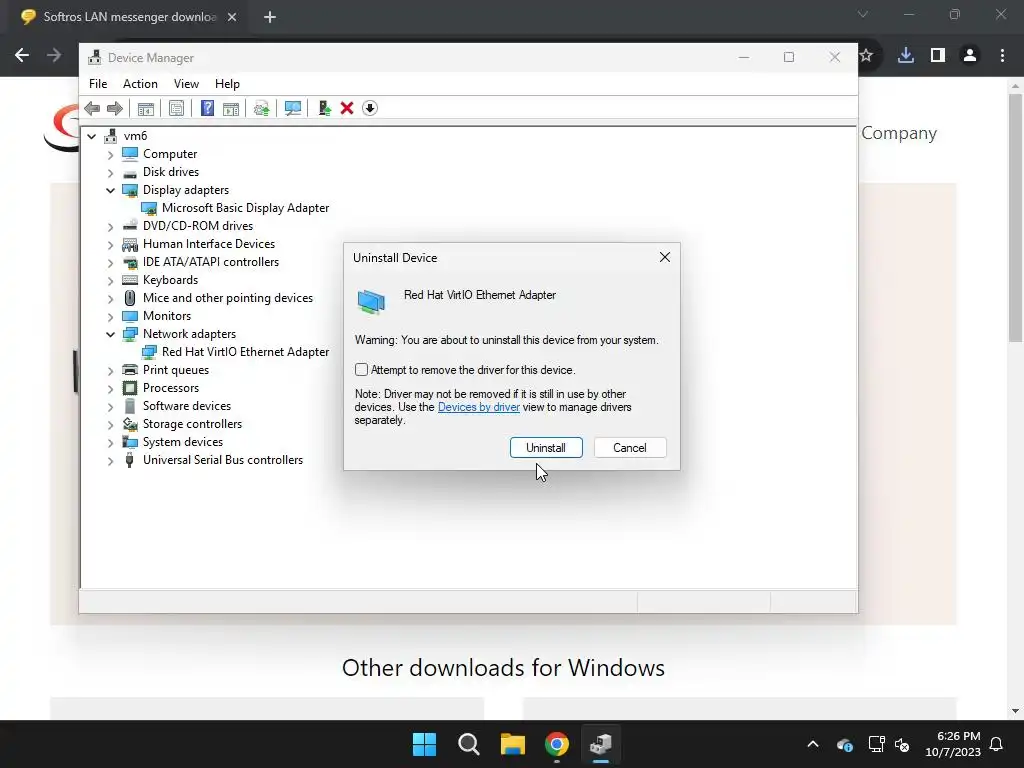The width and height of the screenshot is (1024, 768).
Task: Click the Print queues printer icon
Action: (130, 370)
